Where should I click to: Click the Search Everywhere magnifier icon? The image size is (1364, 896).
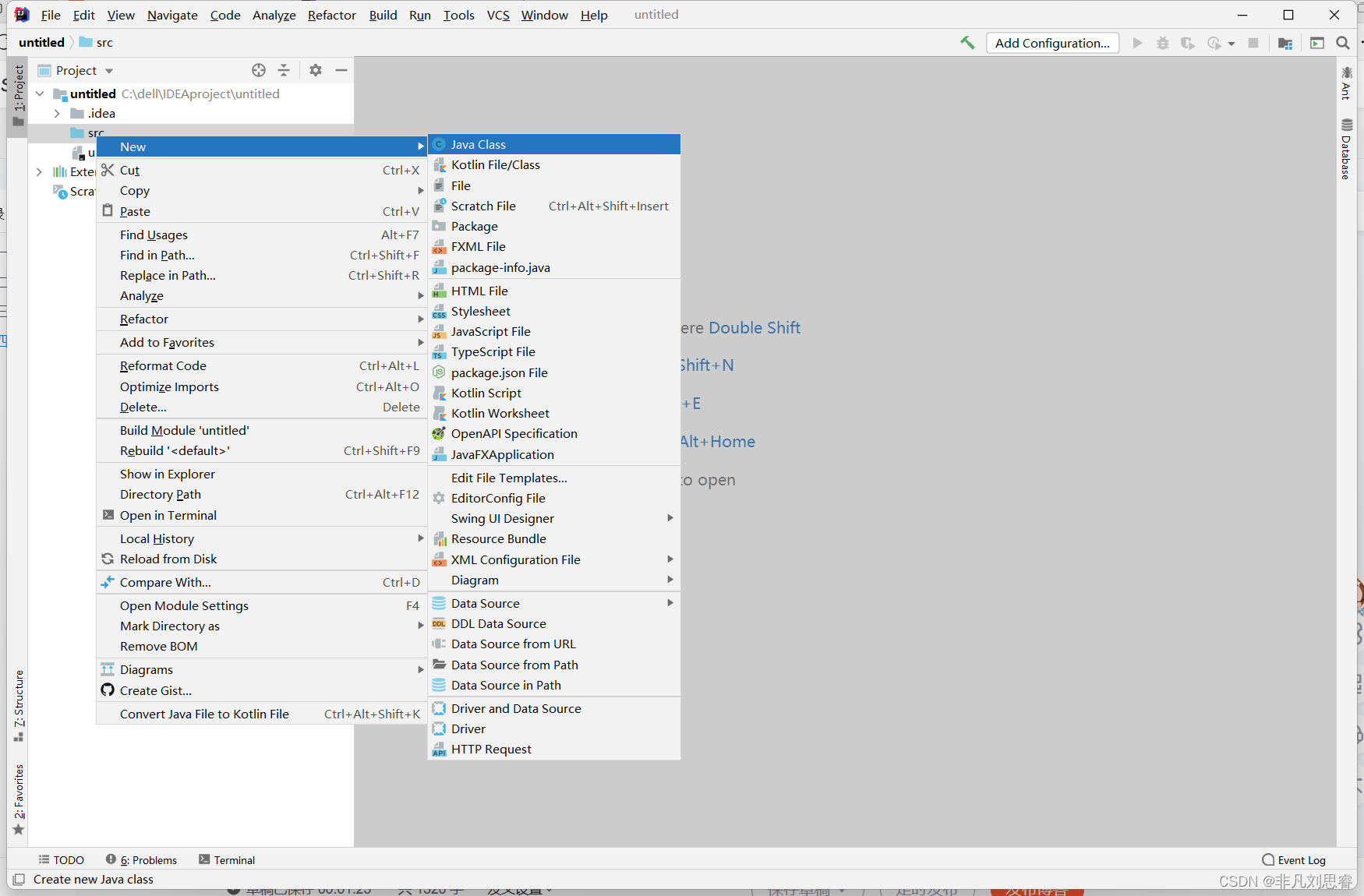[x=1342, y=43]
